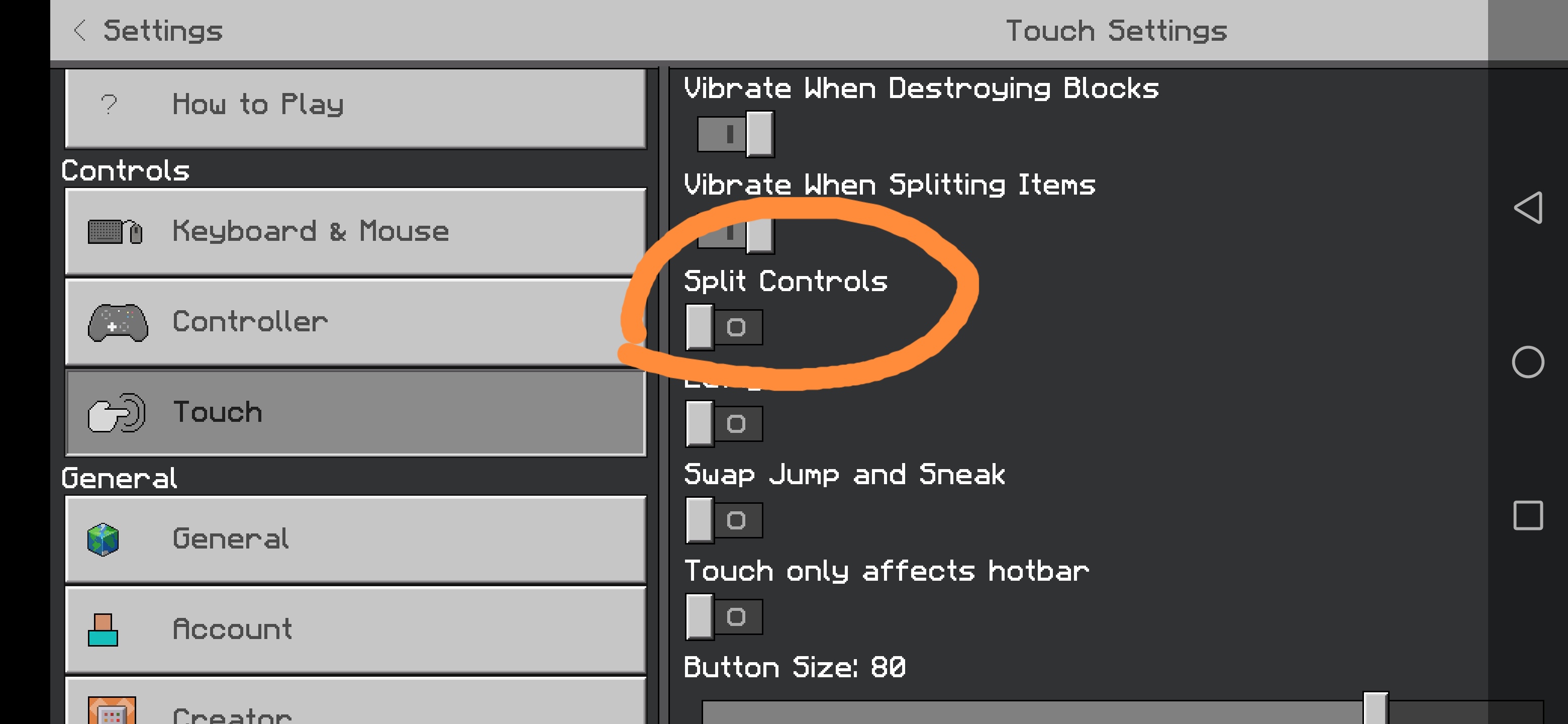
Task: Click the Button Size slider handle
Action: tap(1375, 708)
